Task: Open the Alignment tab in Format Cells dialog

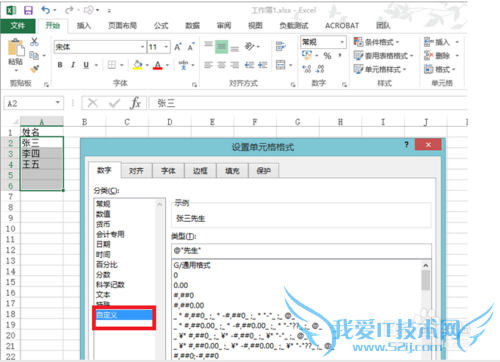Action: (136, 171)
